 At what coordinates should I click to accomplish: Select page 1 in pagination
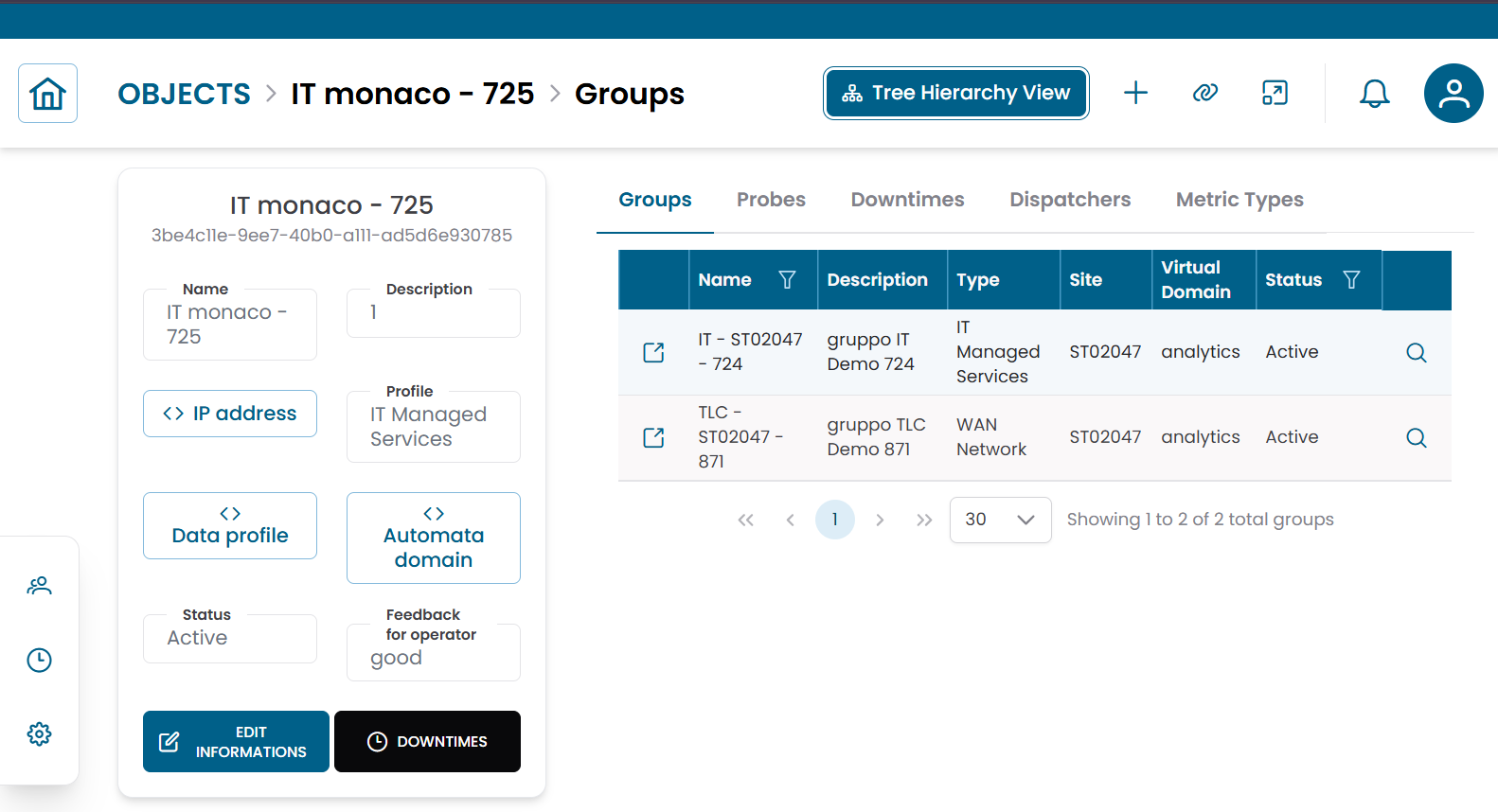click(x=834, y=520)
